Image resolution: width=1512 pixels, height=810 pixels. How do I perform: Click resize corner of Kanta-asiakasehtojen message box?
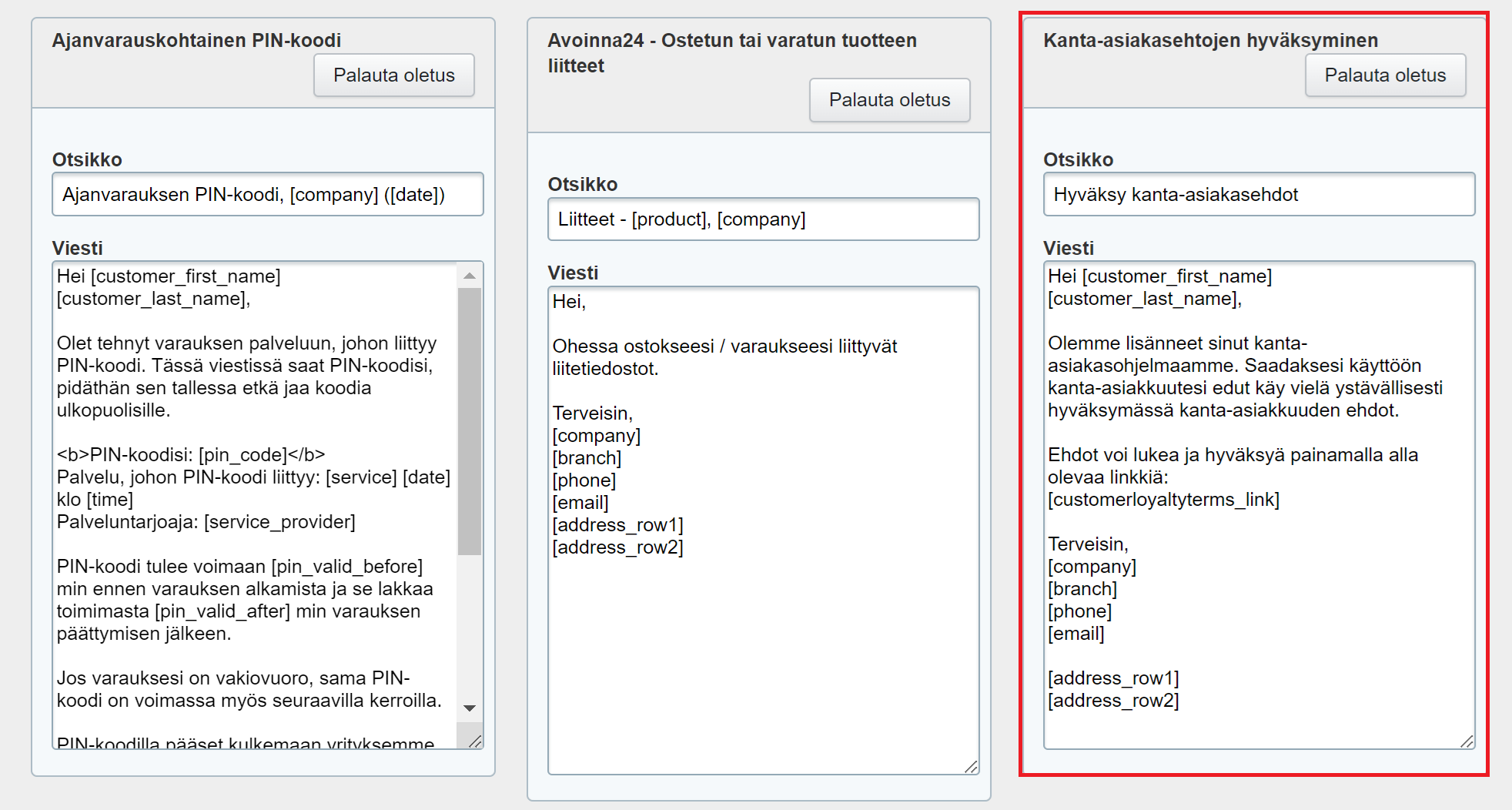tap(1467, 741)
